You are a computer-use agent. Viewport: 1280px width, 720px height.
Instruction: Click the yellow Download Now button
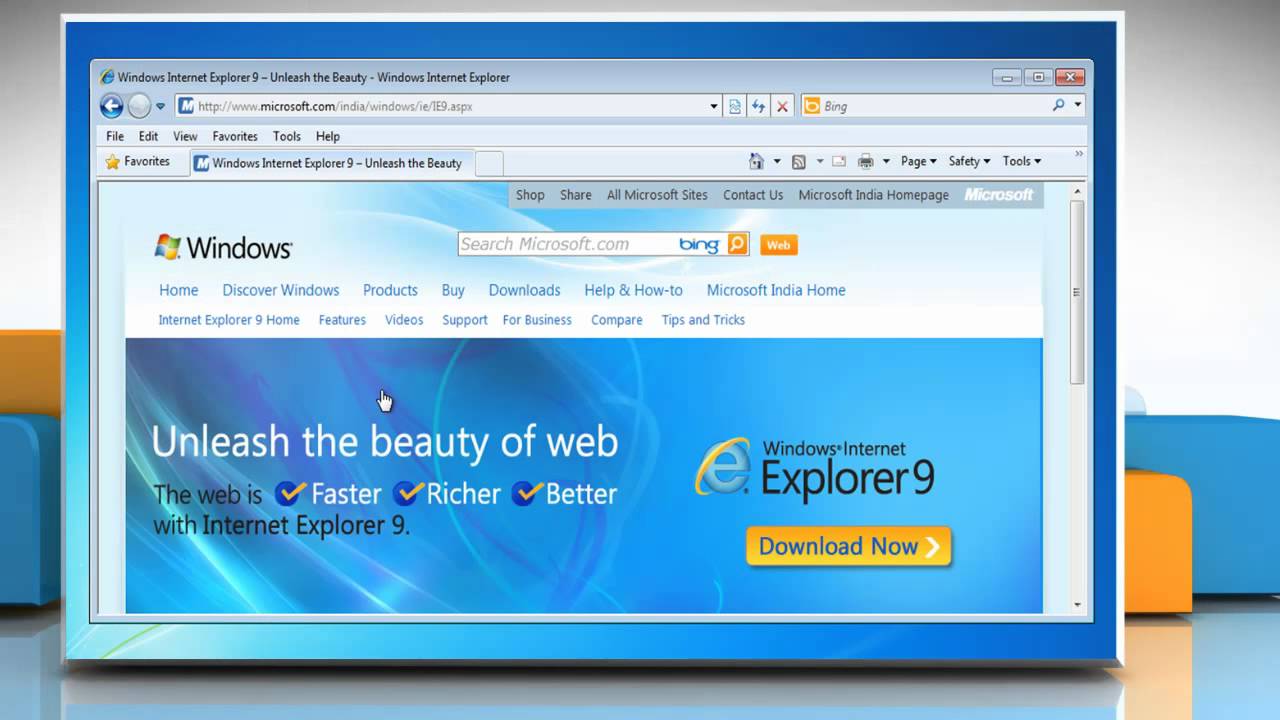click(849, 546)
